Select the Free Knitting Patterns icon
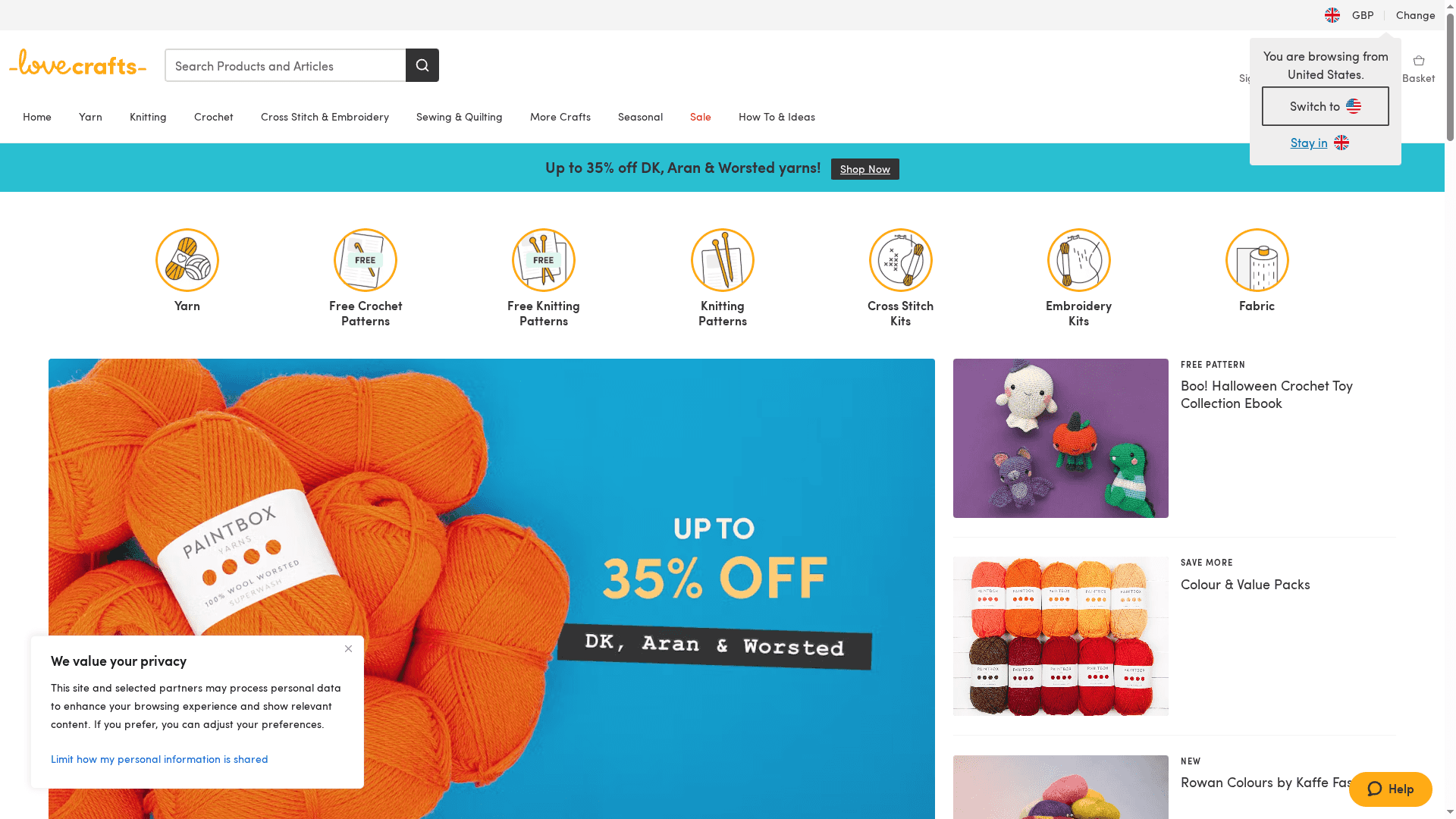 pyautogui.click(x=544, y=260)
